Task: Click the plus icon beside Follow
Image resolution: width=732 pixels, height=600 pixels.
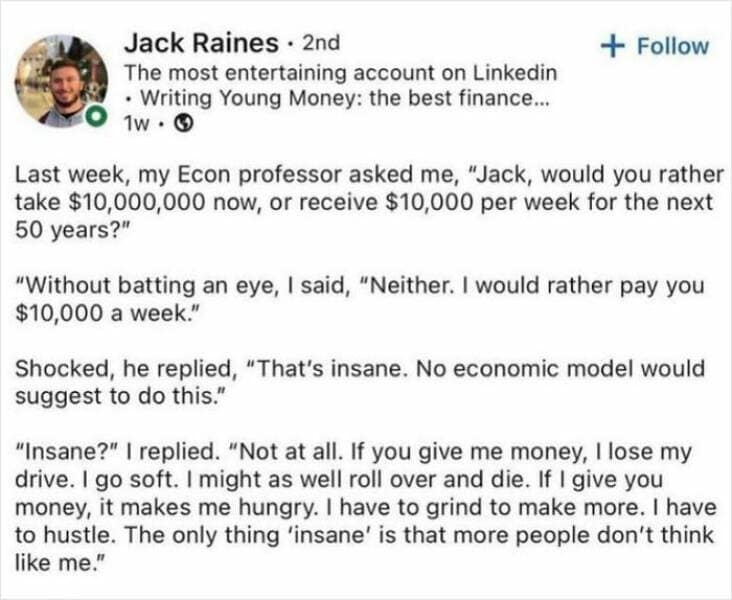Action: tap(610, 46)
